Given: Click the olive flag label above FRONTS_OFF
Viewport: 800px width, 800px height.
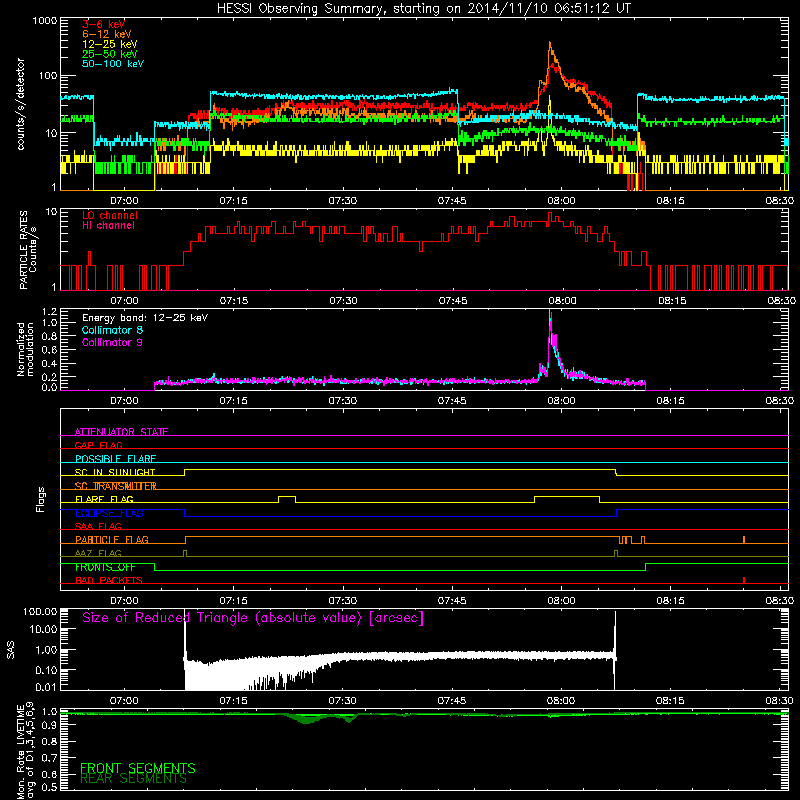Looking at the screenshot, I should 98,553.
